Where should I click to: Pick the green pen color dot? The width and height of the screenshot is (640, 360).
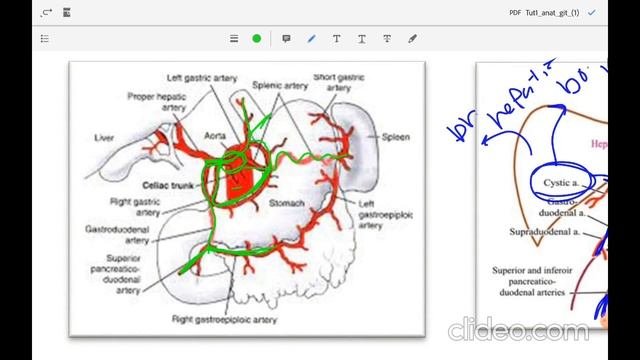click(x=257, y=39)
